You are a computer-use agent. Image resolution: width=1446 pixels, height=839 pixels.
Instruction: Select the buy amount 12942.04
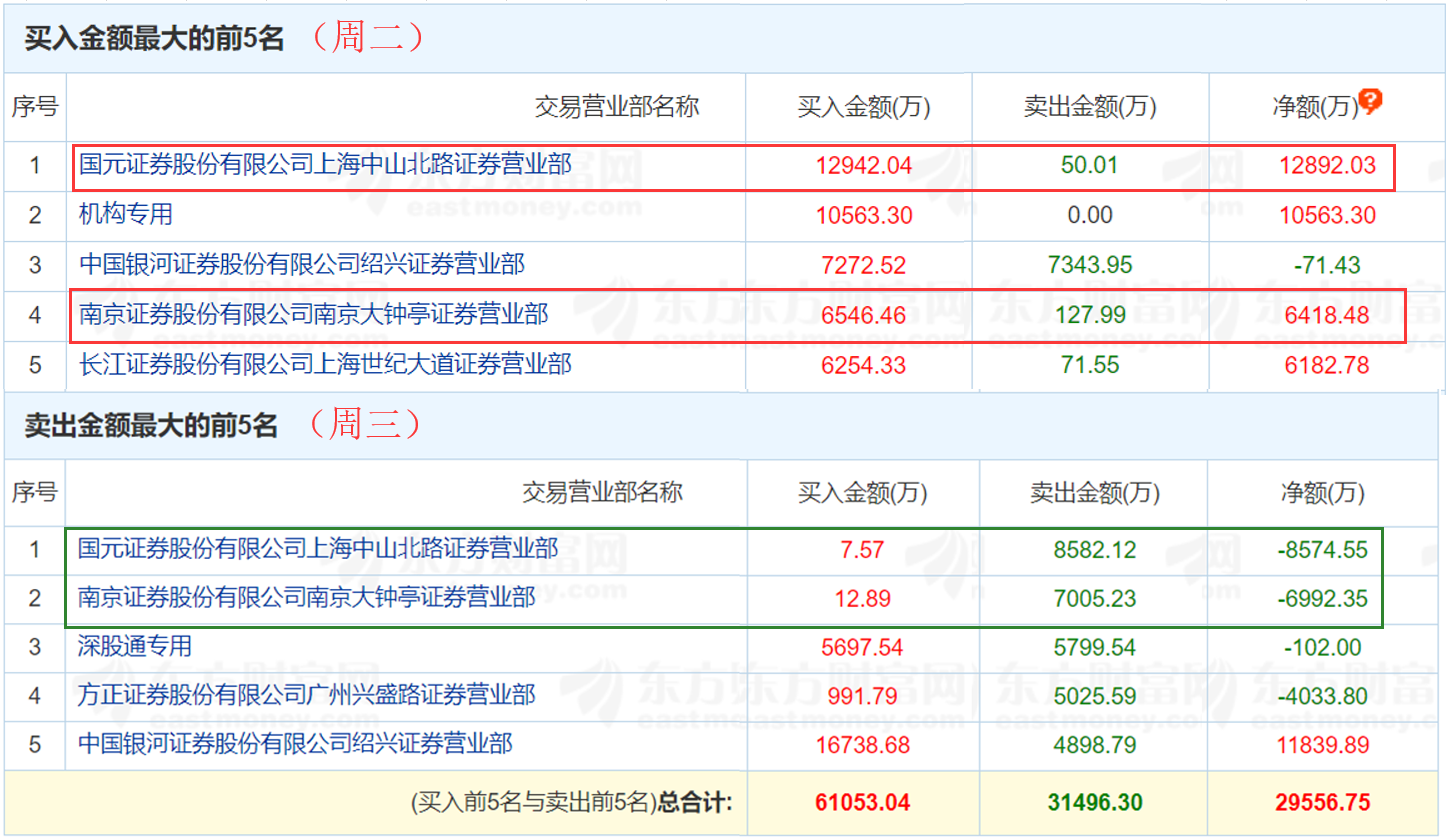pos(864,166)
